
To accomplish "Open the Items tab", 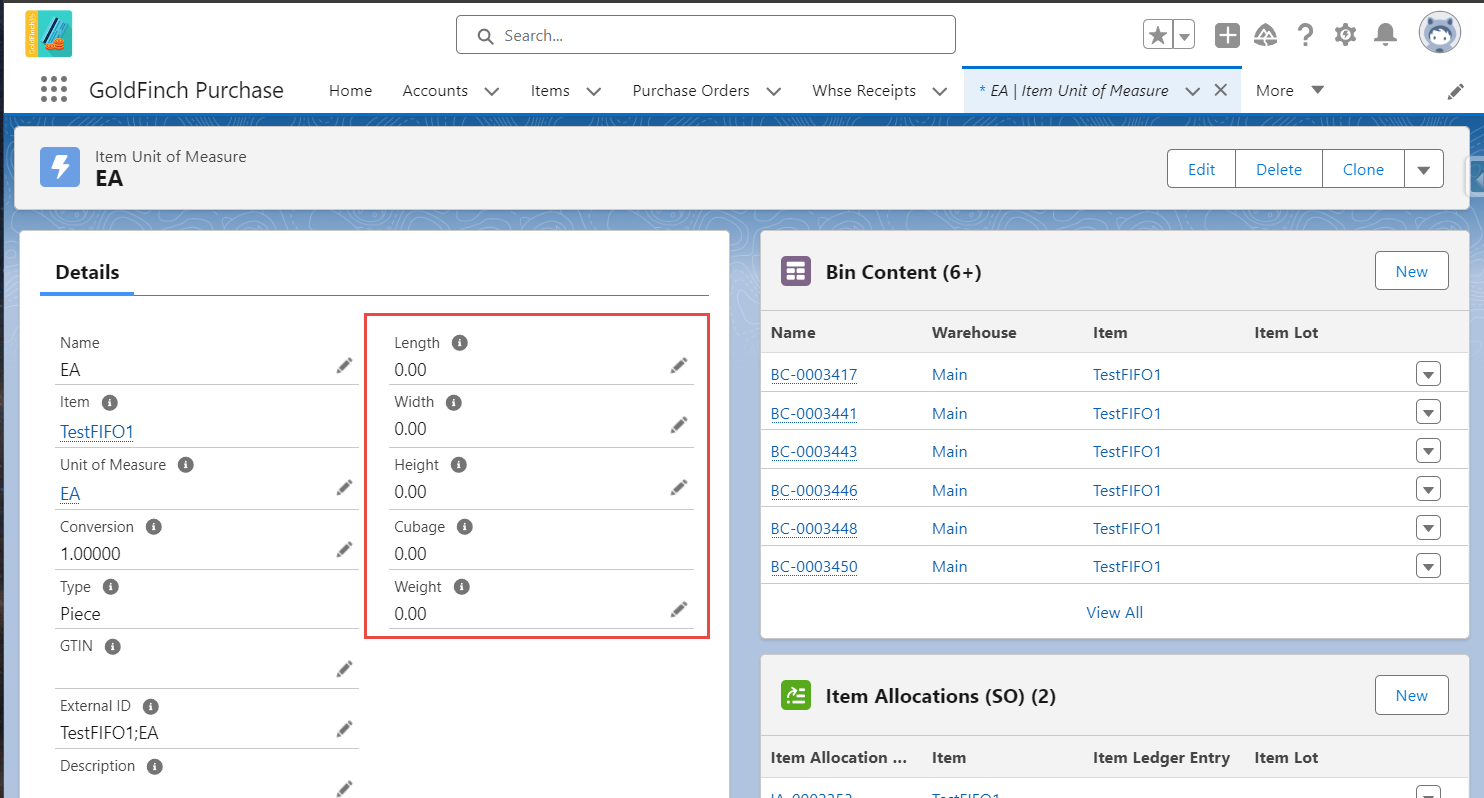I will tap(550, 90).
